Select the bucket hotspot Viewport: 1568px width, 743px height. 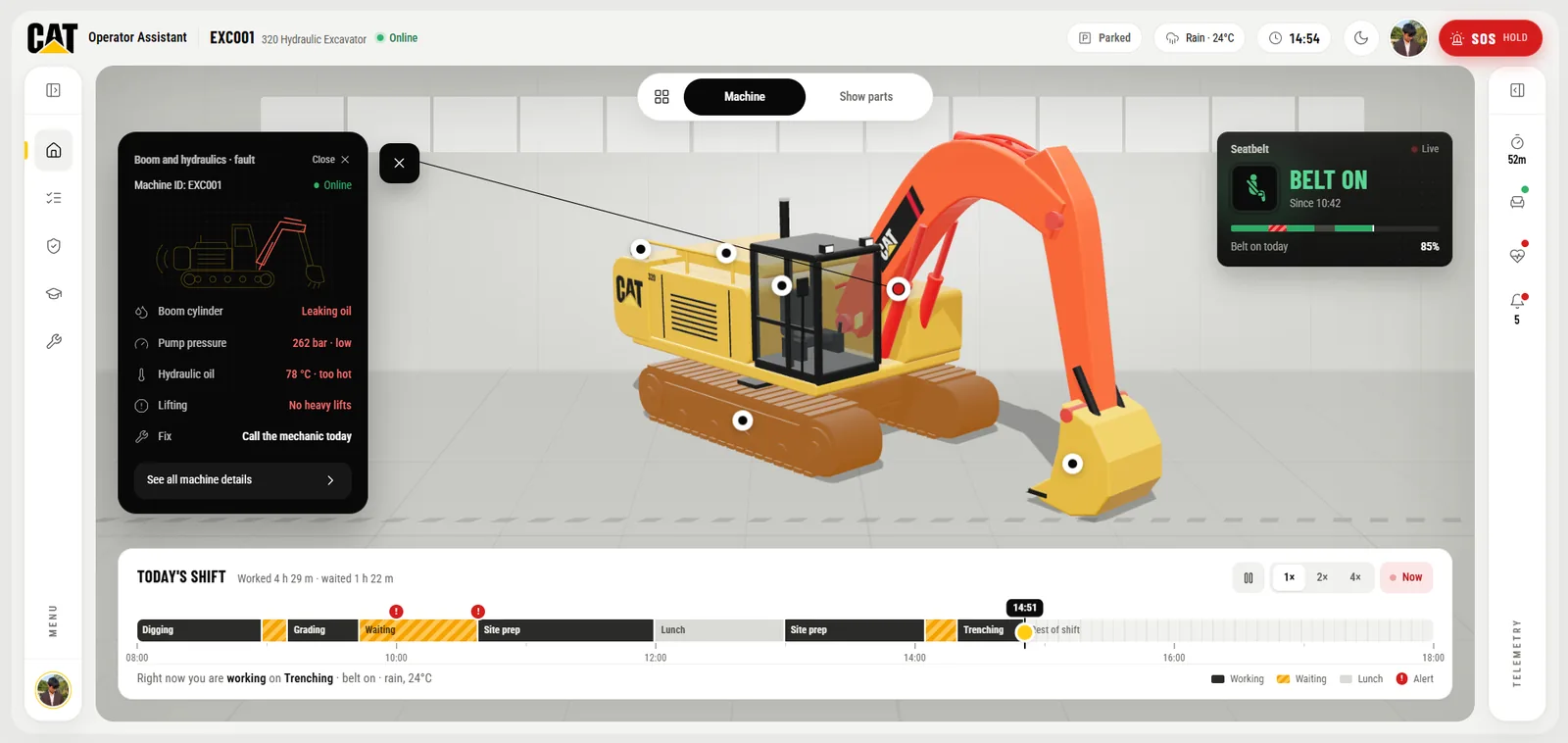[x=1073, y=464]
